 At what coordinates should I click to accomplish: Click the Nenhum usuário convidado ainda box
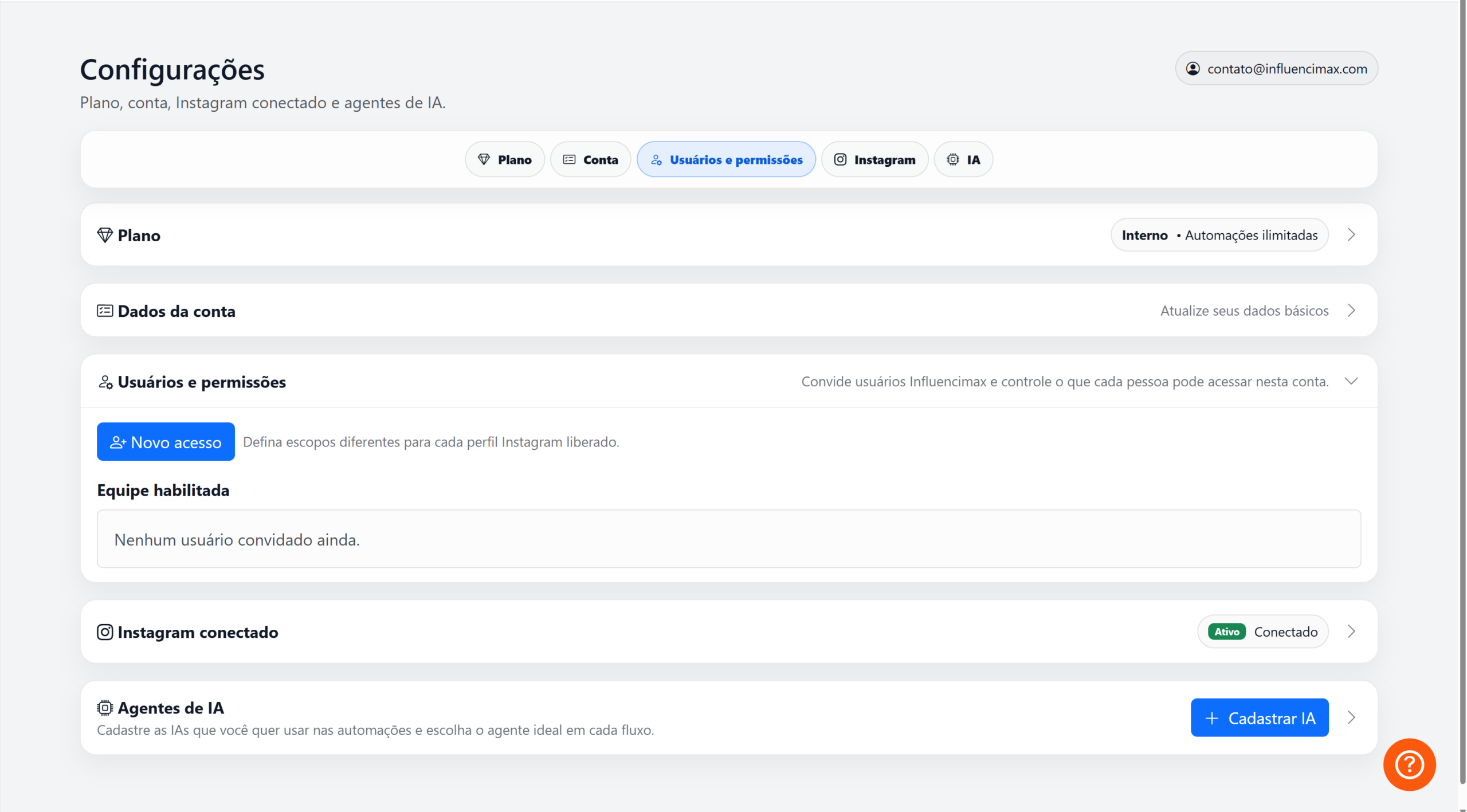click(x=729, y=539)
